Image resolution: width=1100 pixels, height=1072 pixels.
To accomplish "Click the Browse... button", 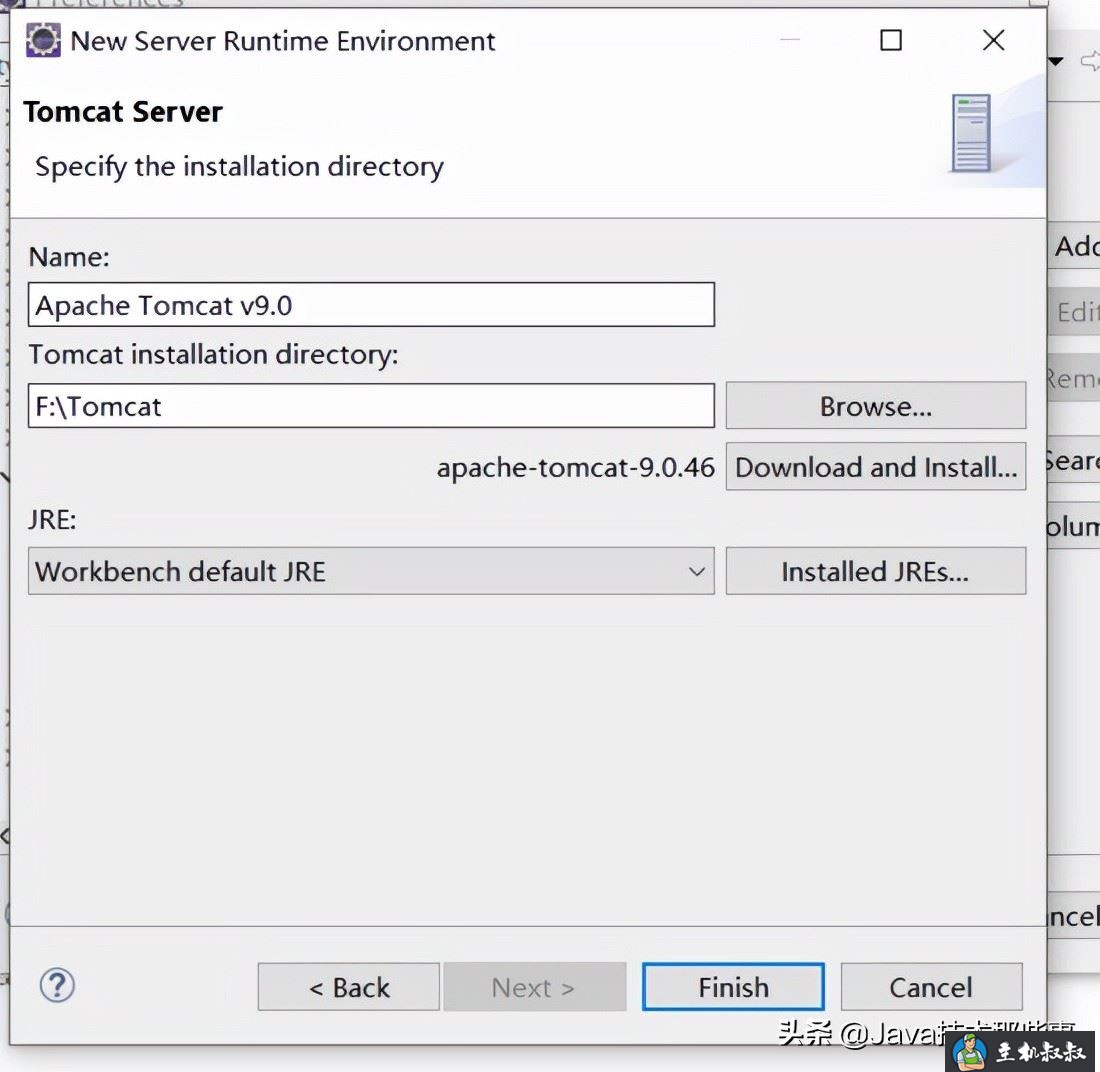I will click(x=876, y=406).
